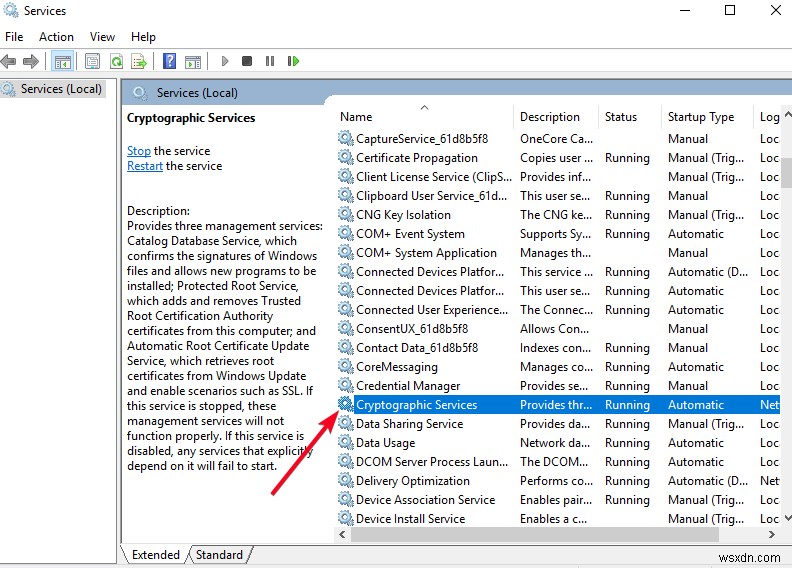Screen dimensions: 792x568
Task: Open the File menu
Action: (14, 37)
